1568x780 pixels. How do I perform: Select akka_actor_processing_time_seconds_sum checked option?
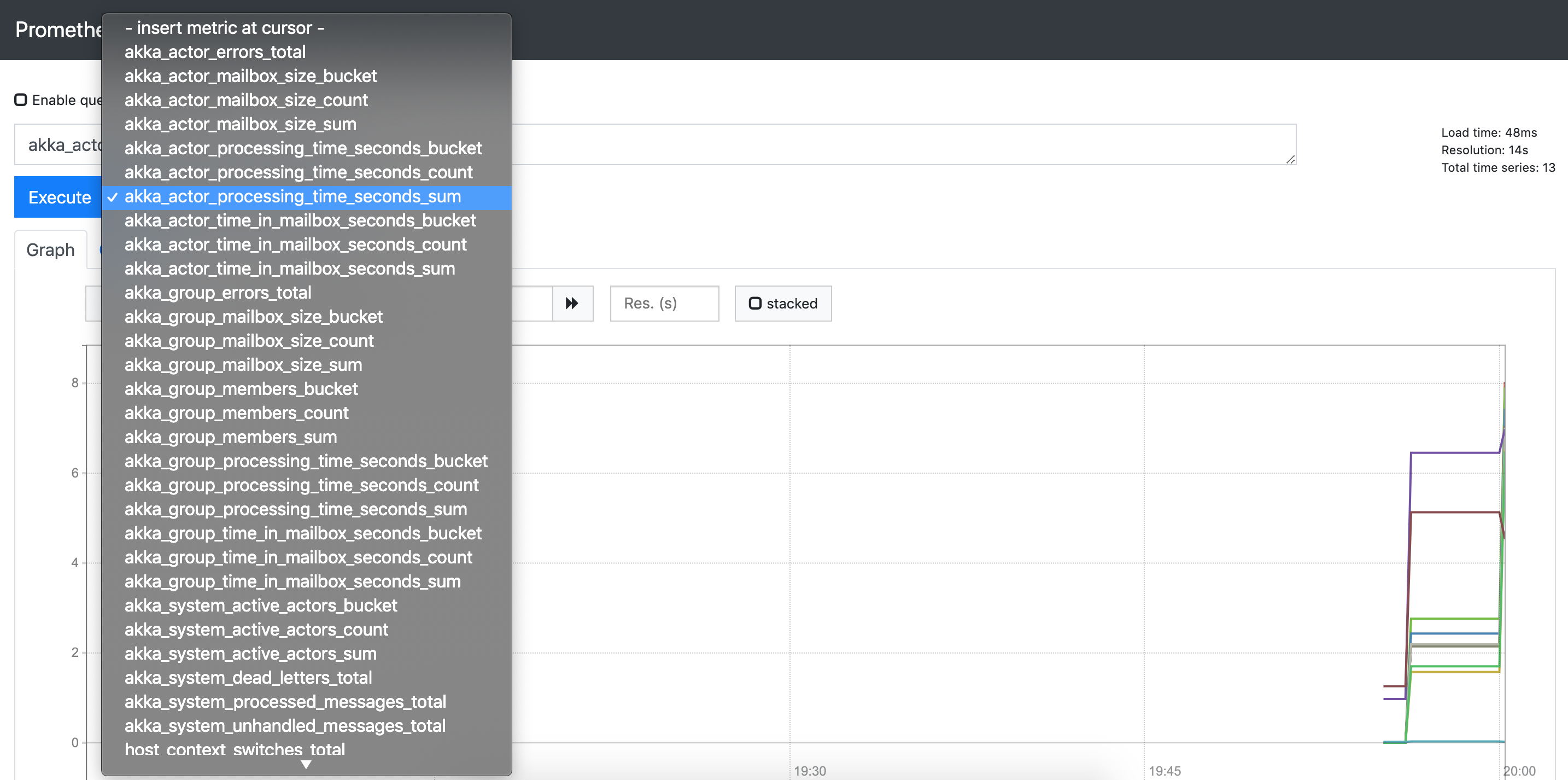click(293, 197)
